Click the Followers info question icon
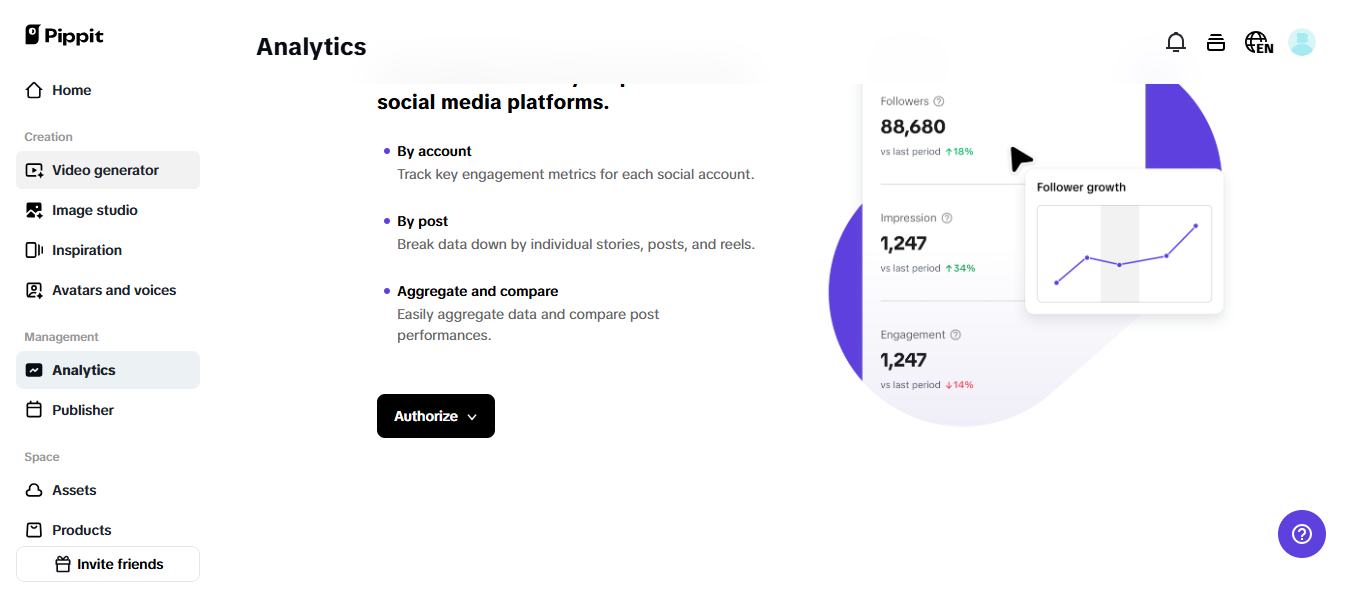The height and width of the screenshot is (595, 1365). pyautogui.click(x=939, y=101)
